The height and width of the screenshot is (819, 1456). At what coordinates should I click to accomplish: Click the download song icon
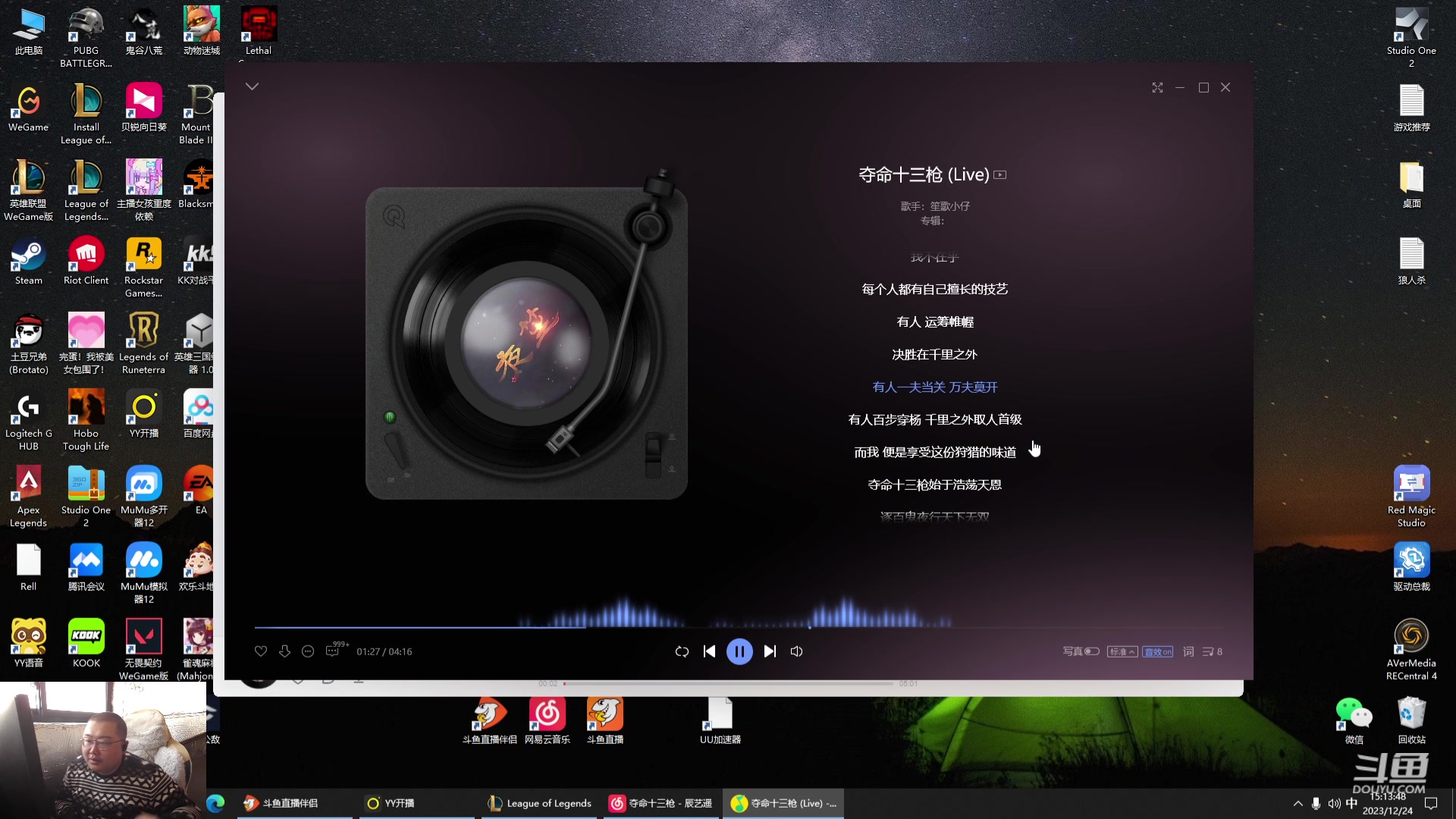pos(284,651)
